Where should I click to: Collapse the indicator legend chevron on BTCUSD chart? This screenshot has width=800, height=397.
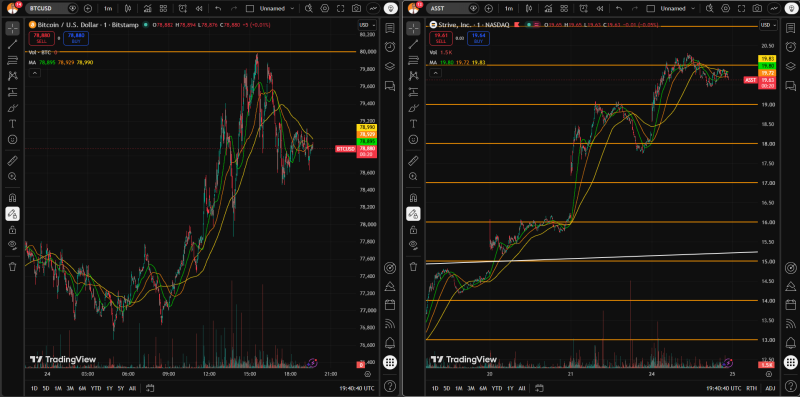click(x=34, y=73)
